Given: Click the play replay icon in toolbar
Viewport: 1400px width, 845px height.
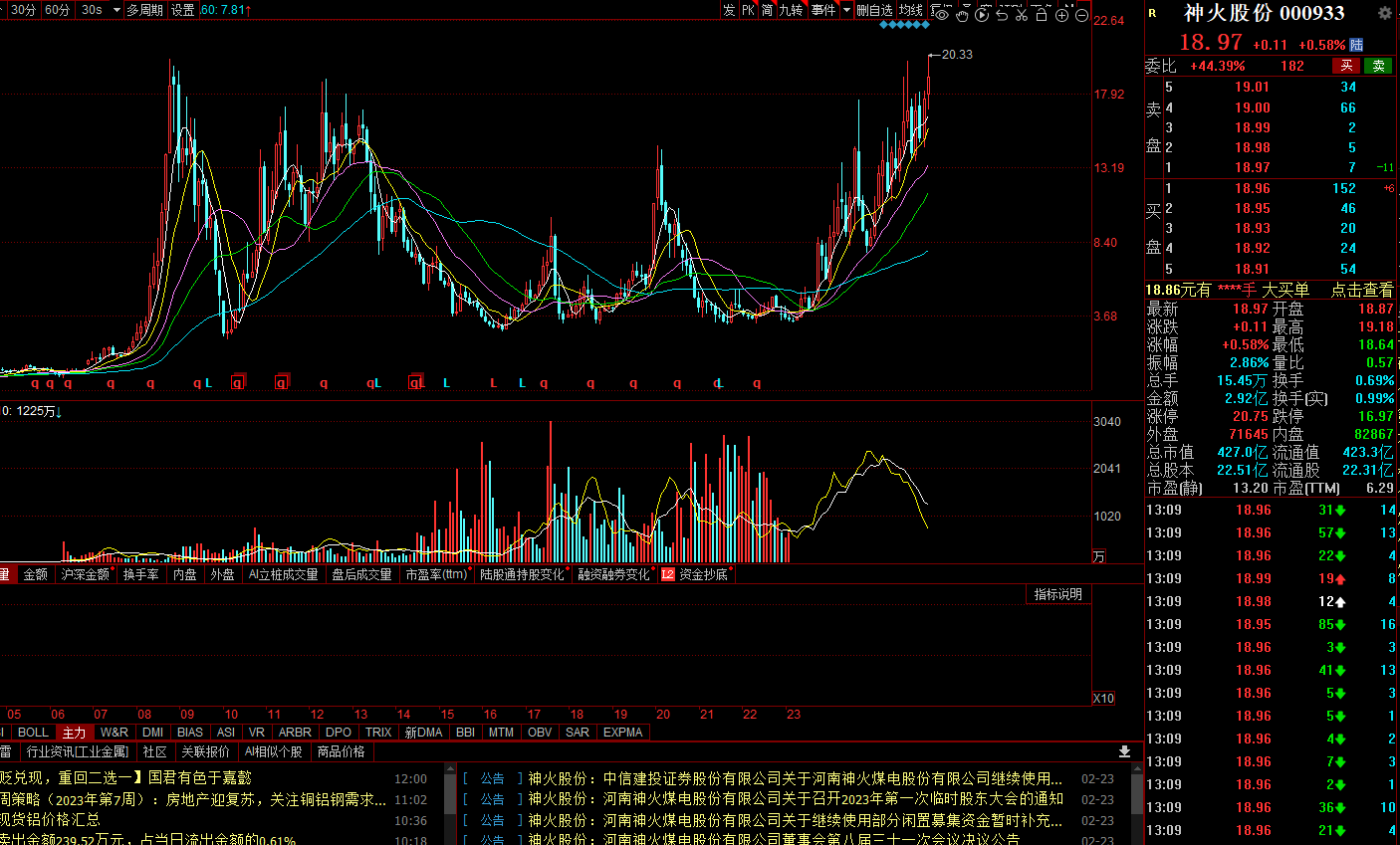Looking at the screenshot, I should [x=982, y=15].
